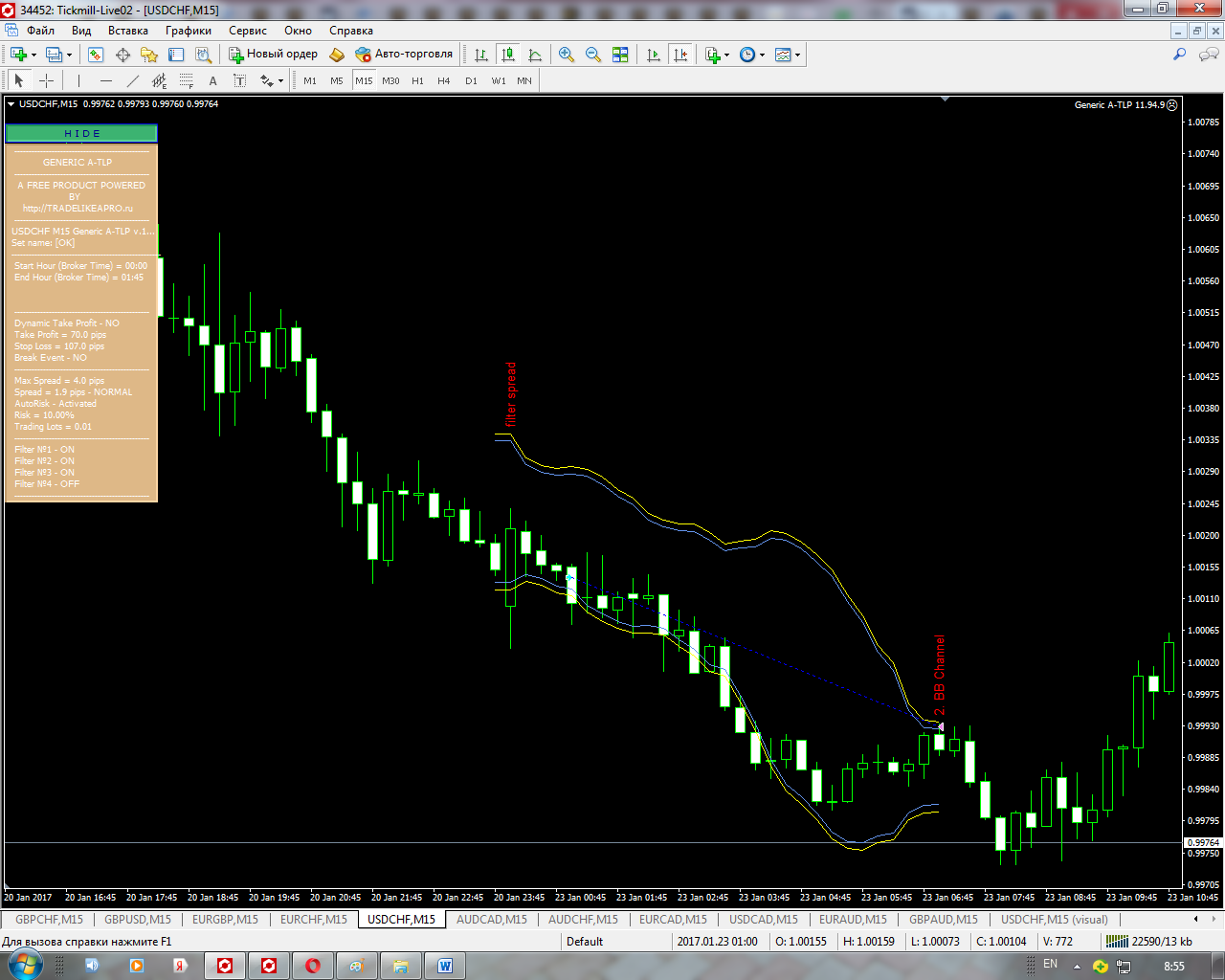Switch timeframe to H4
The height and width of the screenshot is (980, 1225).
[x=444, y=80]
